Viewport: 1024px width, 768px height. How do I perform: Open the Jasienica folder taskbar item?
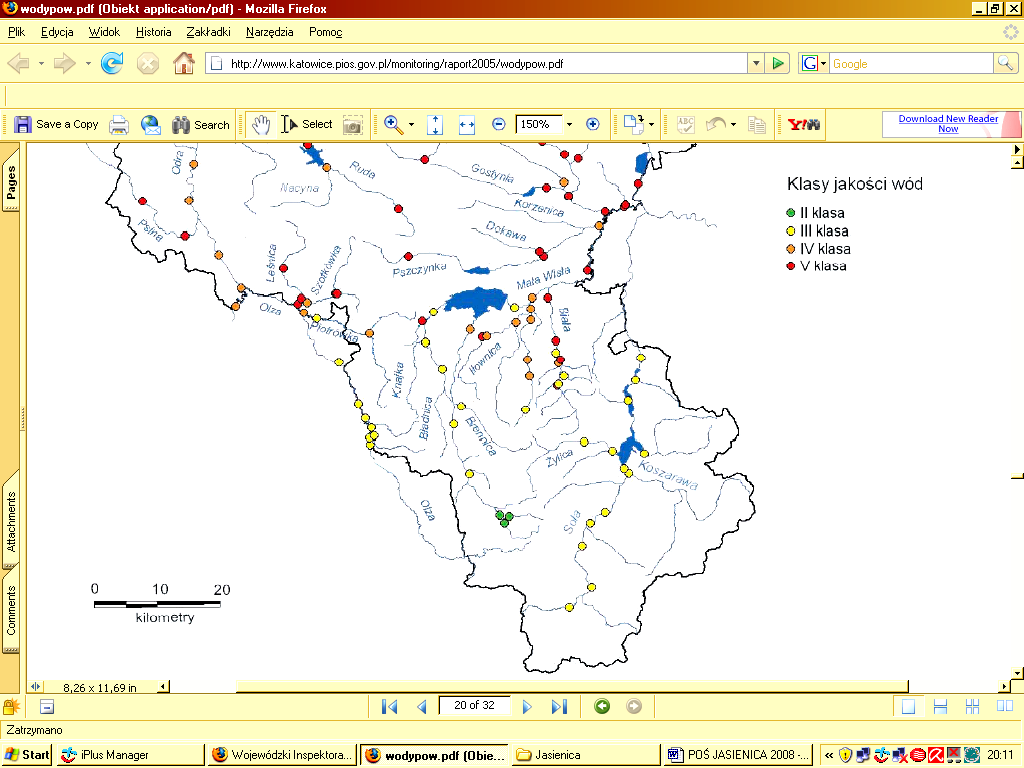coord(585,755)
